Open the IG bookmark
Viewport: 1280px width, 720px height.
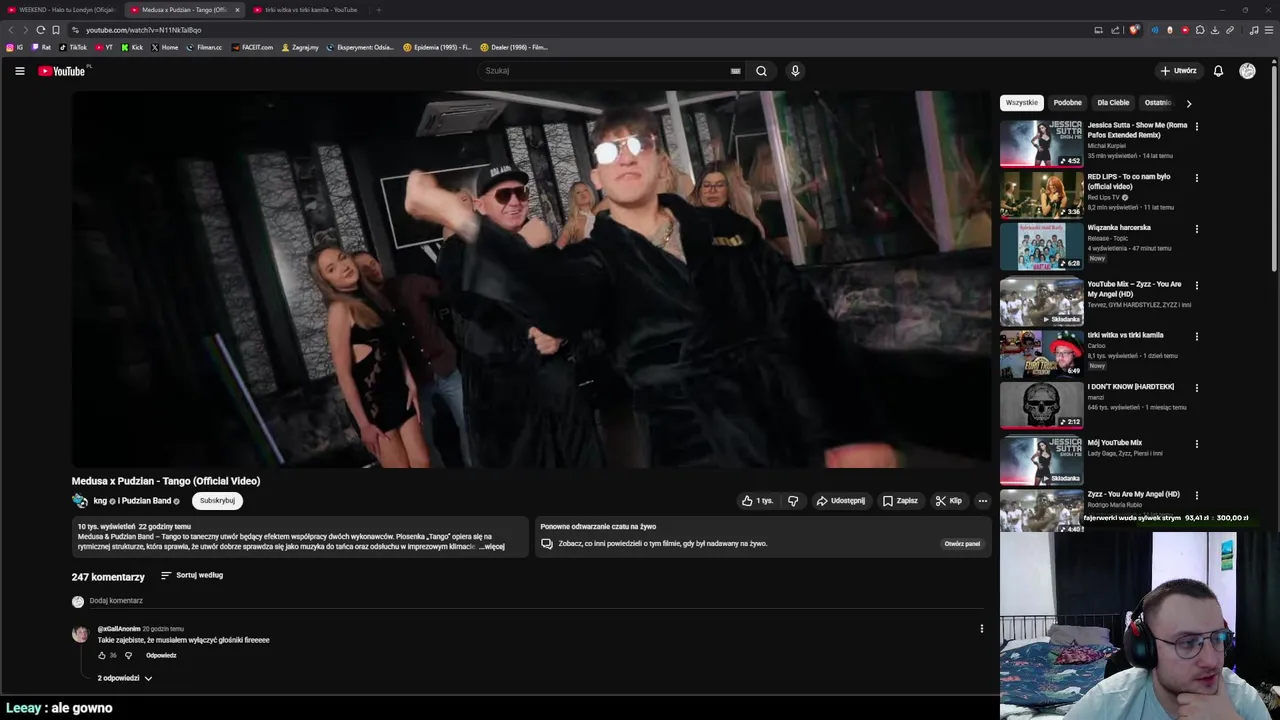click(15, 47)
